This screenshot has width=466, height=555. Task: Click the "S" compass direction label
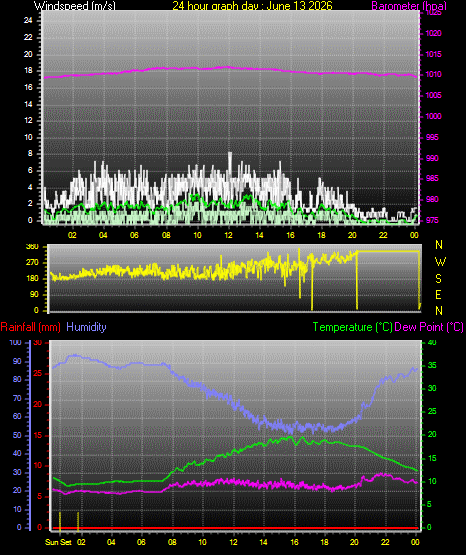click(438, 279)
